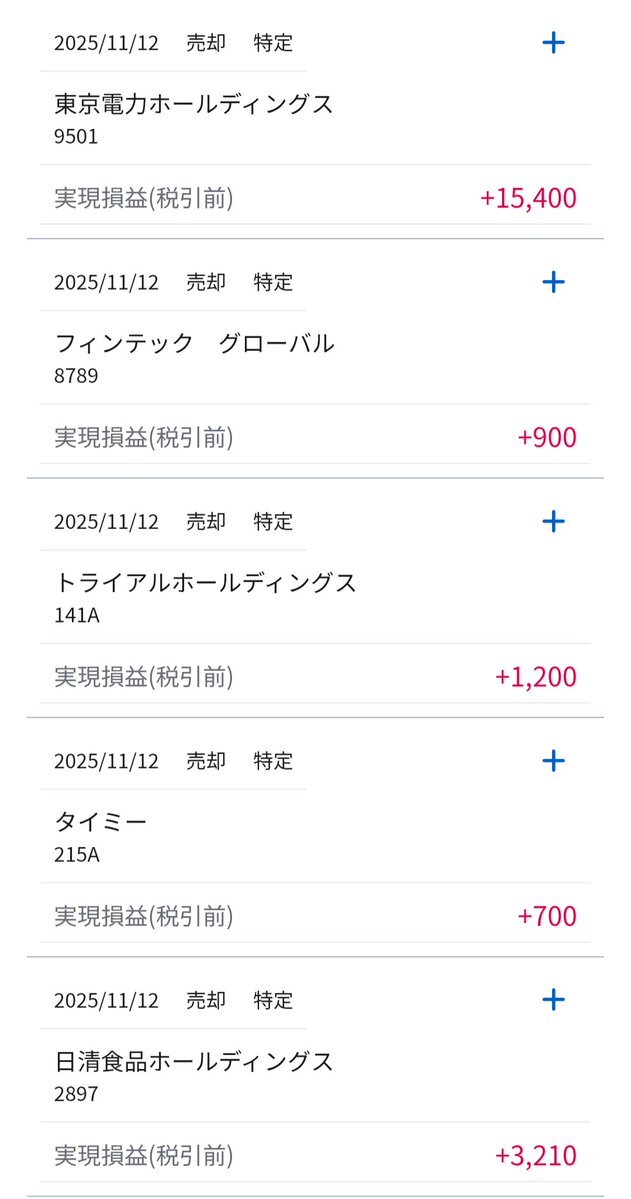Tap the +3,210 realized profit amount

(535, 1156)
